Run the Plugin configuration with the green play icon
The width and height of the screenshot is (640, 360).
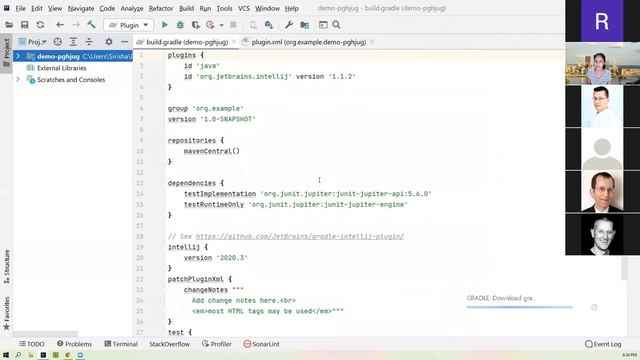[x=164, y=25]
